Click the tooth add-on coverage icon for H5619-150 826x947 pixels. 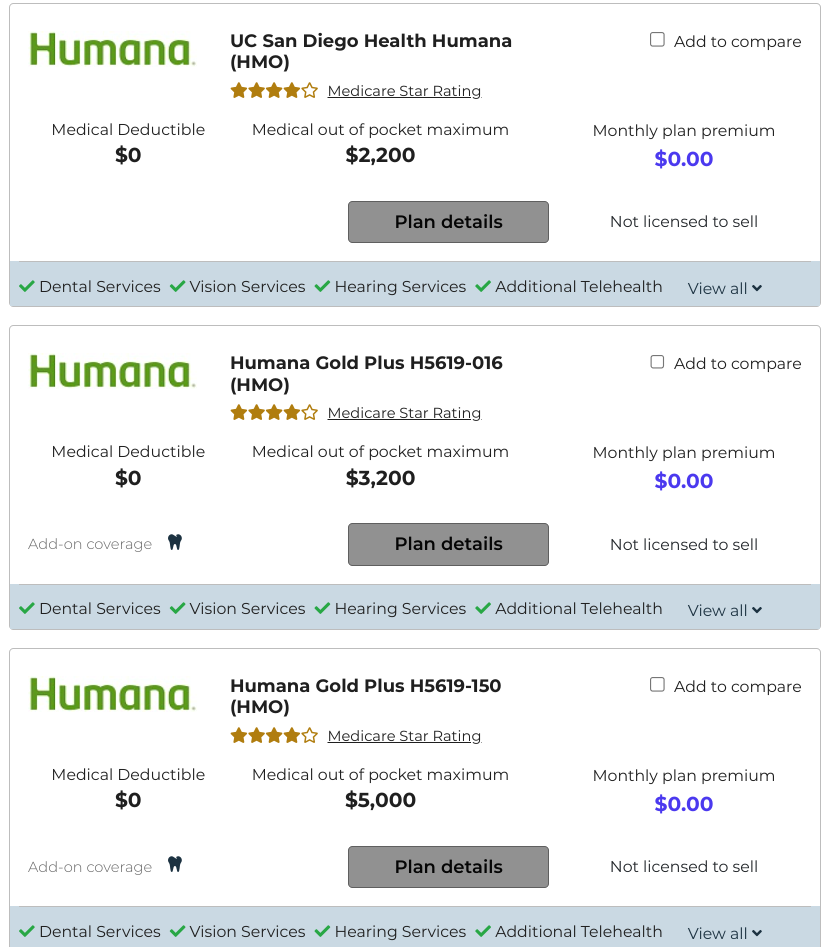[174, 864]
